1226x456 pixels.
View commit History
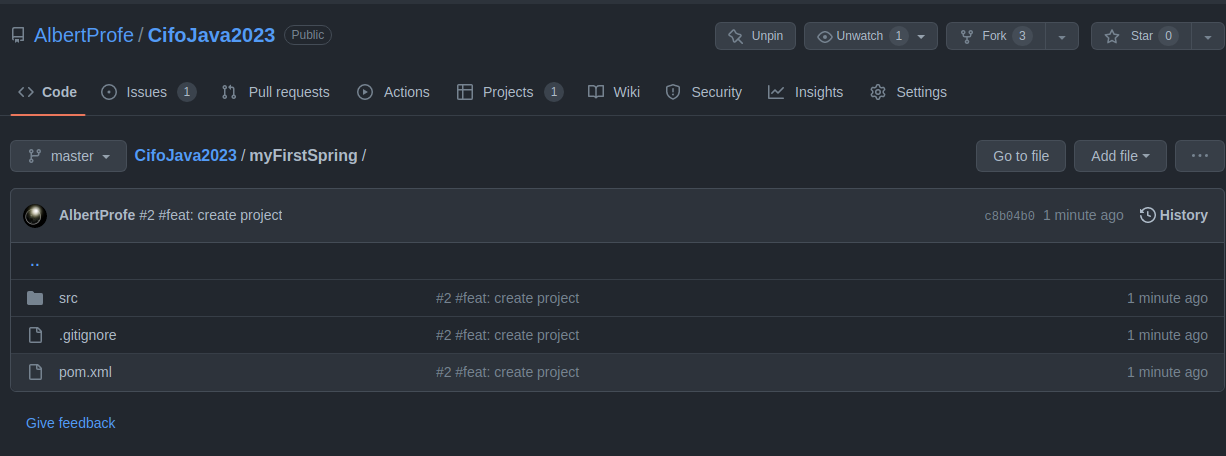pos(1174,215)
